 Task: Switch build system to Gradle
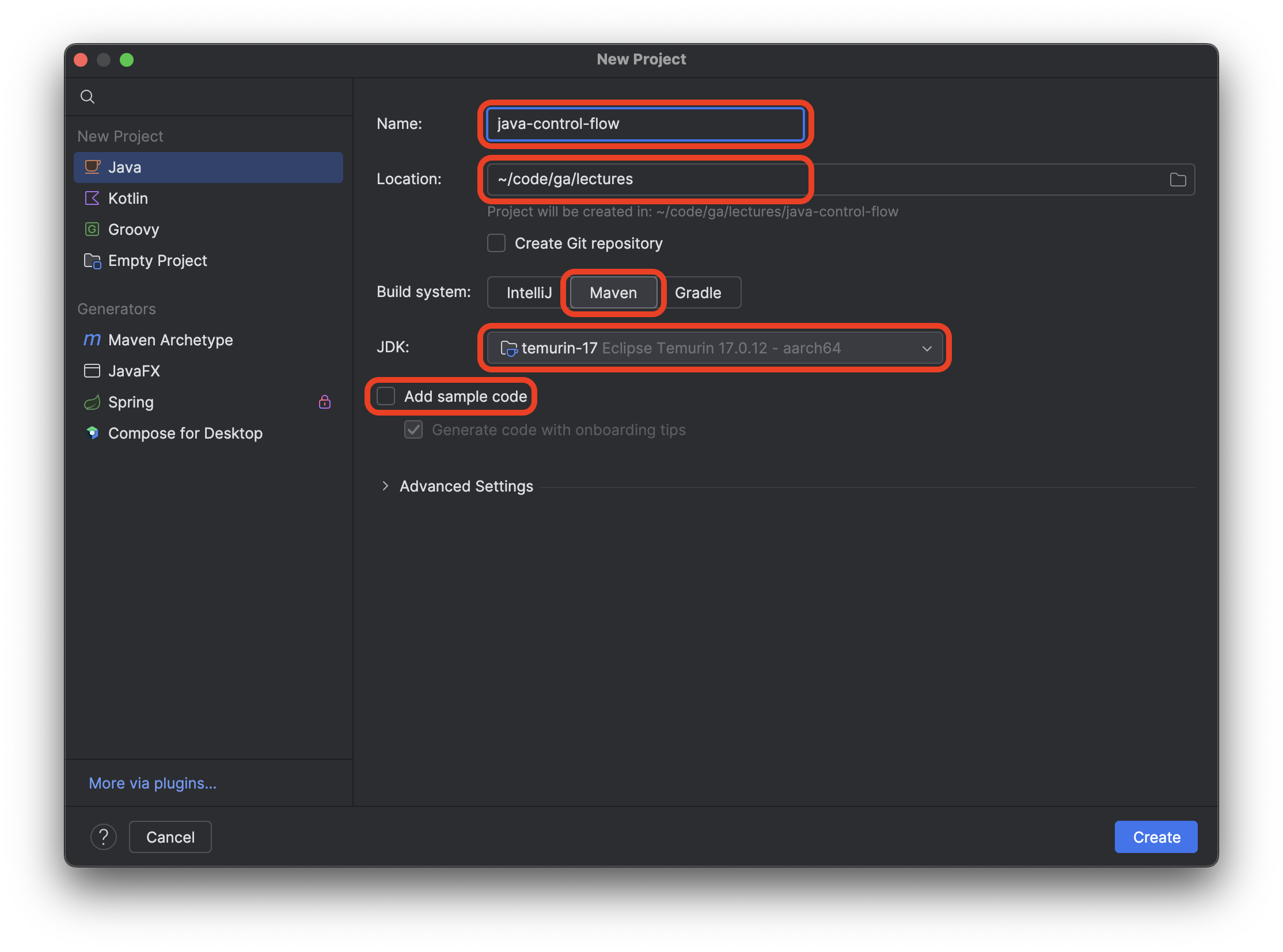pos(698,292)
